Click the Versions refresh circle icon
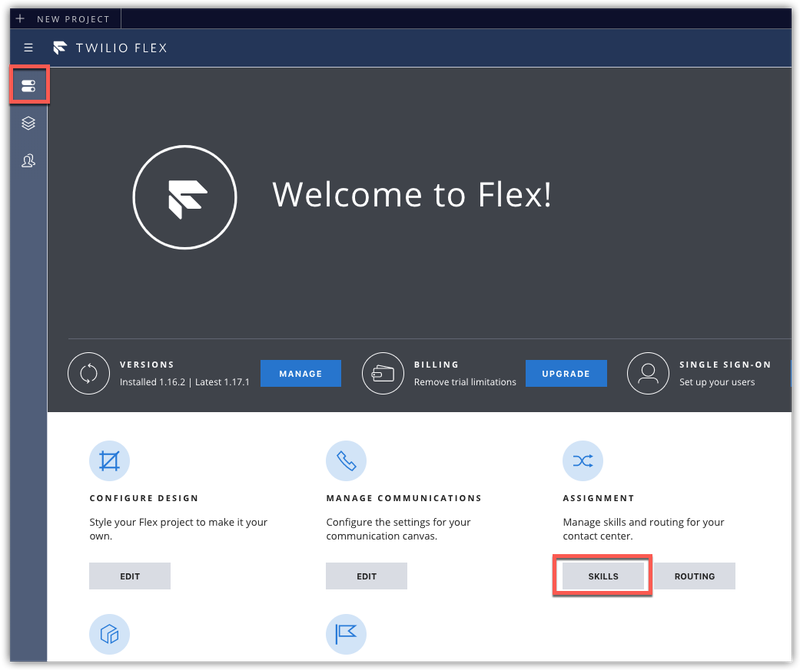 88,373
